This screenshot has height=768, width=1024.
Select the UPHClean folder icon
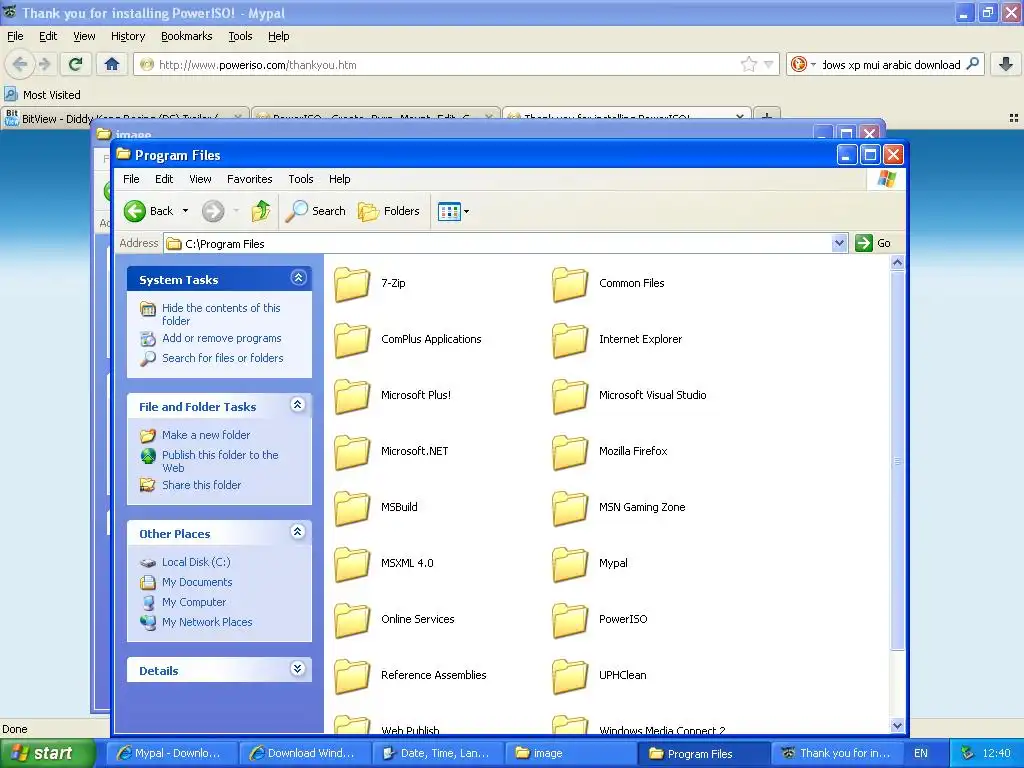[570, 675]
